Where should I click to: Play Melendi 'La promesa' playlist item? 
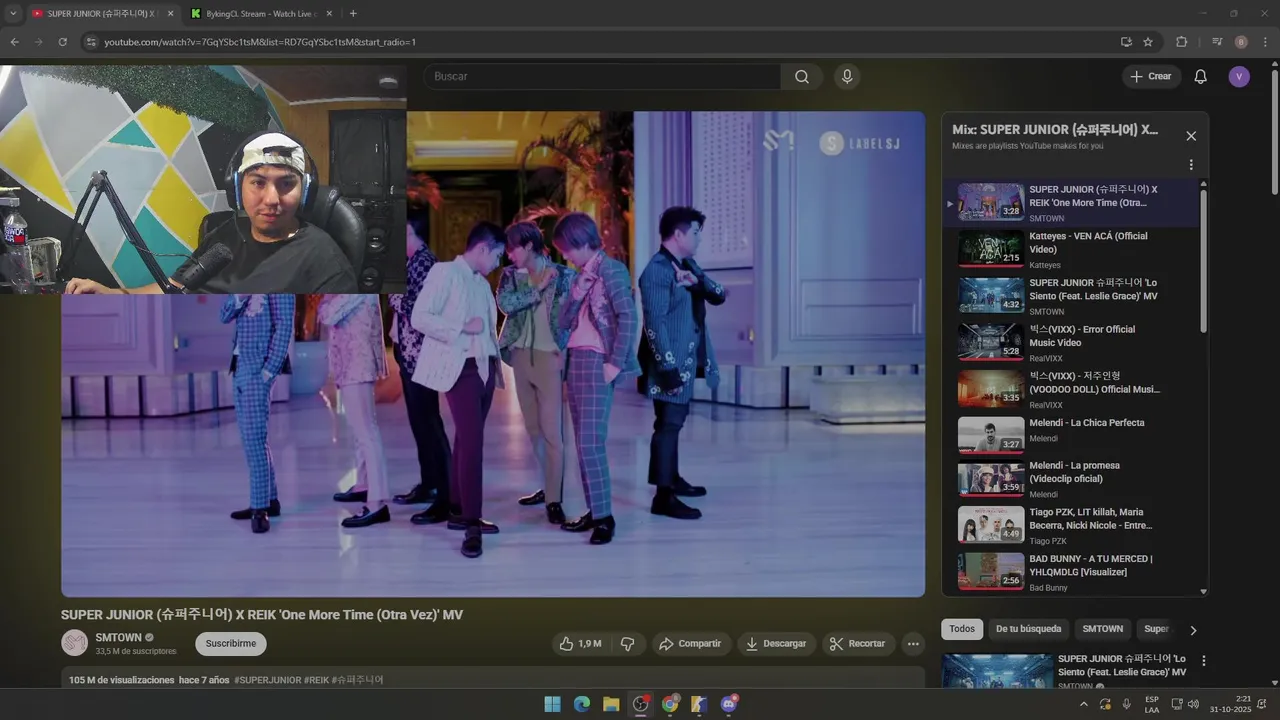pos(1070,479)
